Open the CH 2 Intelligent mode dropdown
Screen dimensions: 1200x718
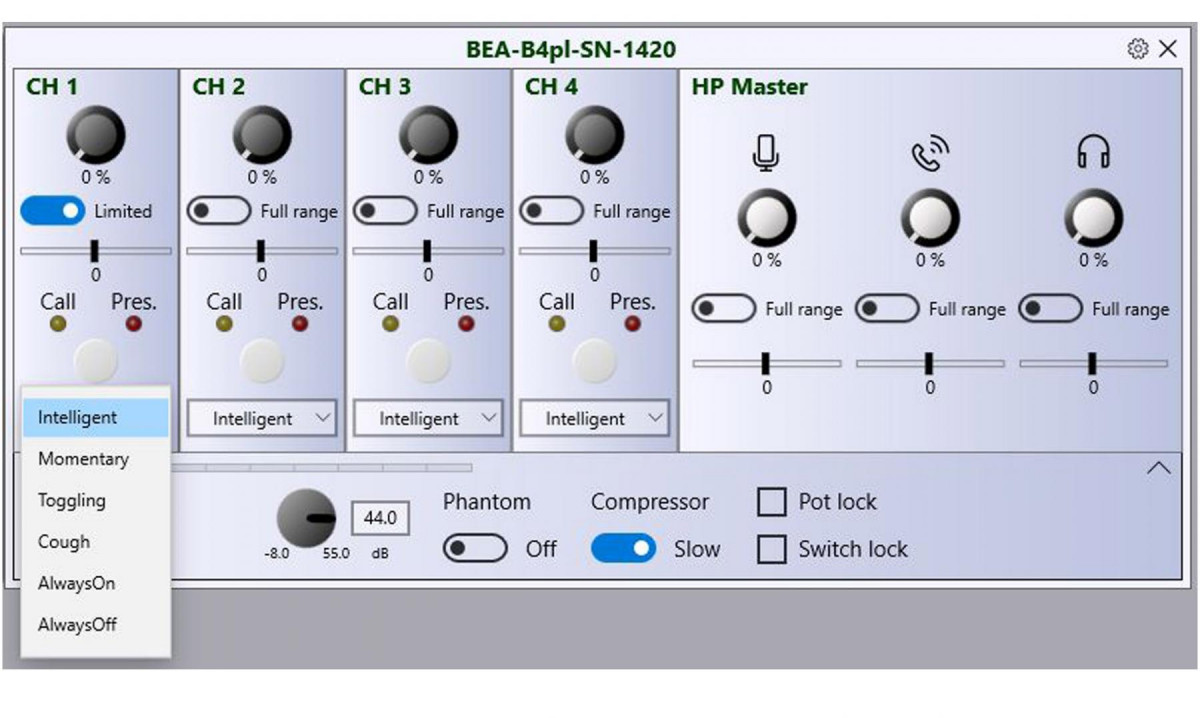click(x=262, y=419)
